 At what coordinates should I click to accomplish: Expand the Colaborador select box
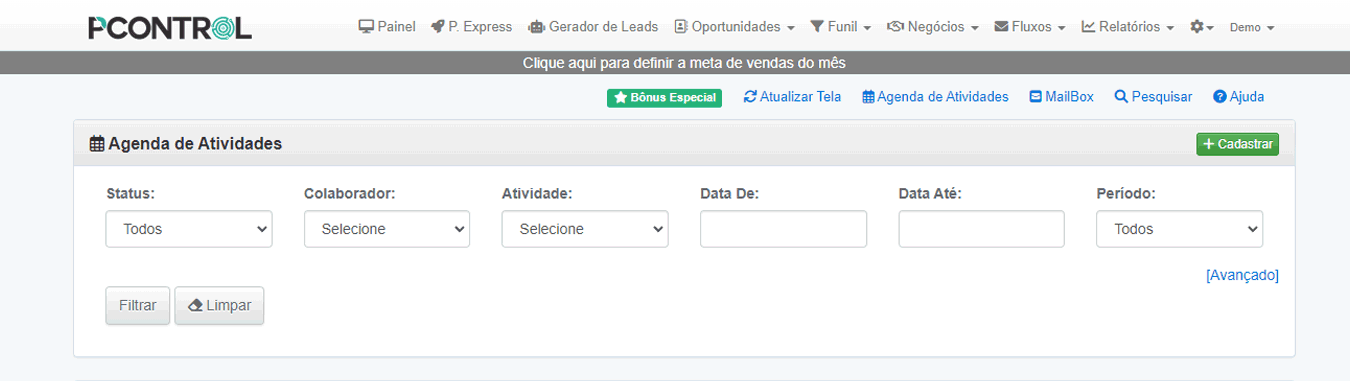[x=387, y=229]
